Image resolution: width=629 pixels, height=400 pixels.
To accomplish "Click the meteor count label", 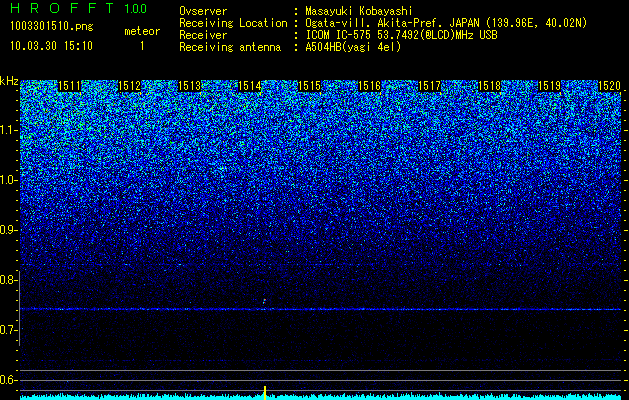I will point(142,31).
